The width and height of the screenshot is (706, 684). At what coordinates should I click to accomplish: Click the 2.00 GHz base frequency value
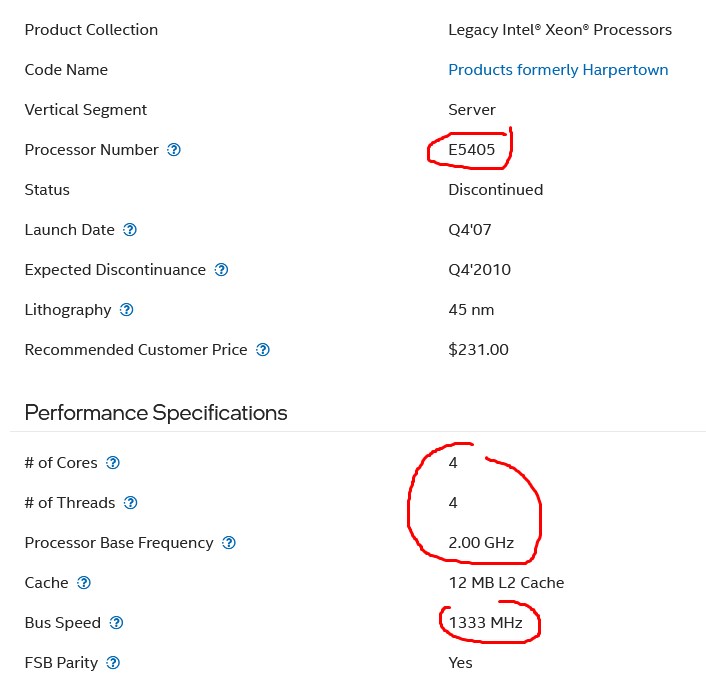tap(481, 543)
